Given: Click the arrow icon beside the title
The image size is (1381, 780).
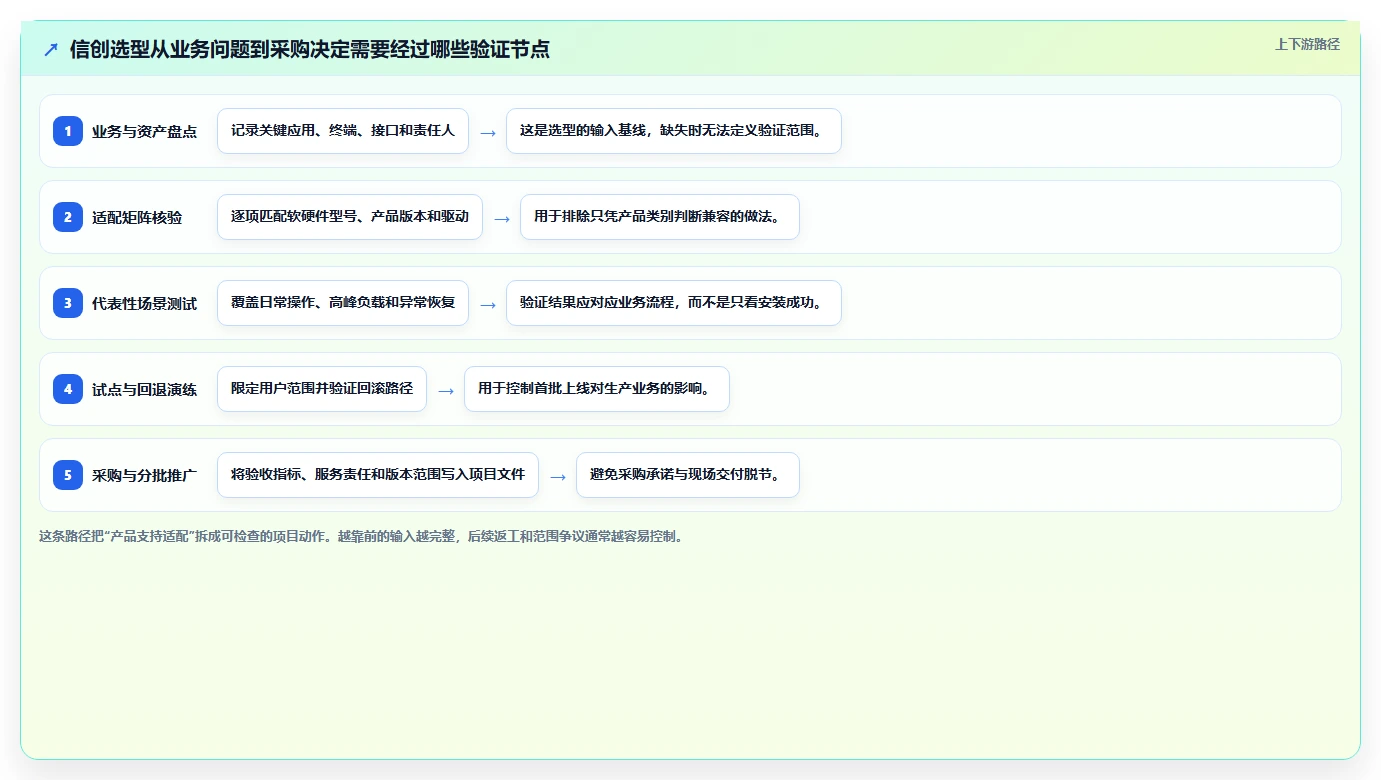Looking at the screenshot, I should click(x=51, y=49).
